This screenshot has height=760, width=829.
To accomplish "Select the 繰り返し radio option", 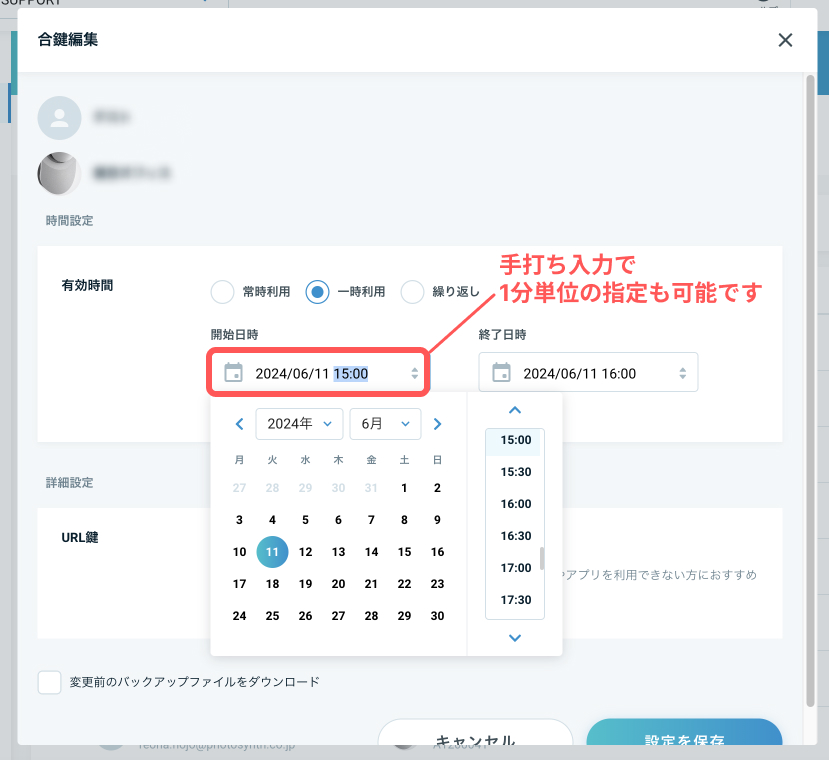I will tap(412, 291).
